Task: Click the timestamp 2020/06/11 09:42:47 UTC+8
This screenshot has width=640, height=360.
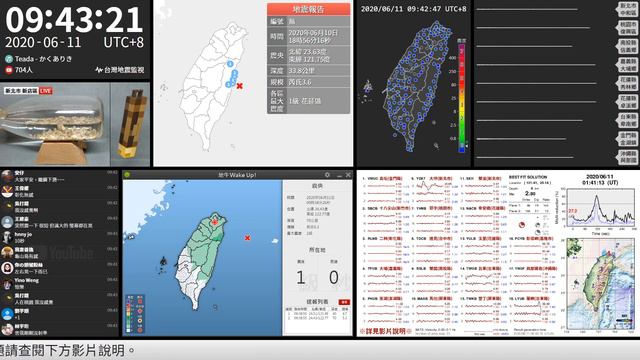Action: click(413, 9)
